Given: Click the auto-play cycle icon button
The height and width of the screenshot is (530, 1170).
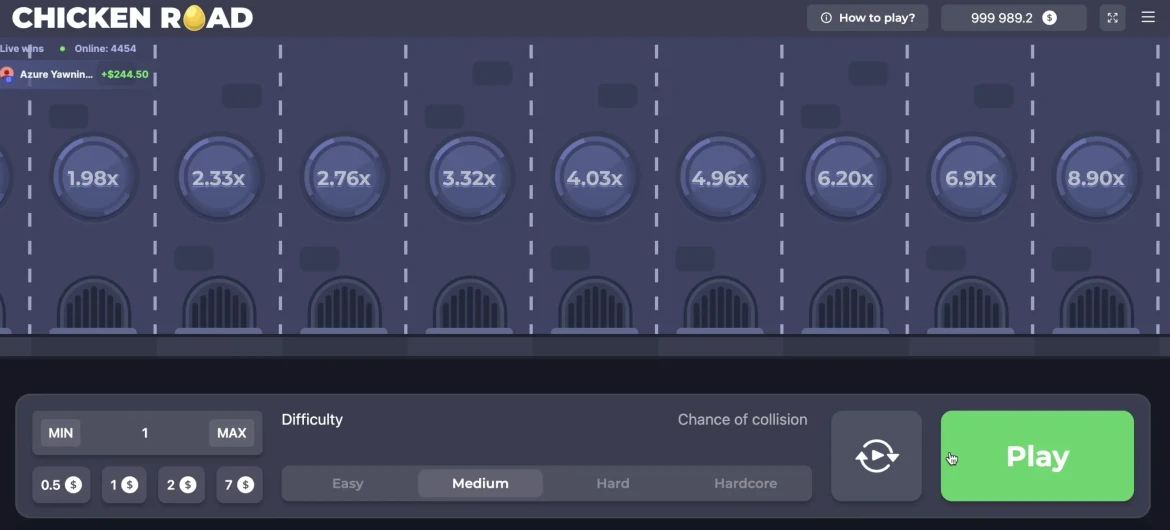Looking at the screenshot, I should tap(877, 456).
